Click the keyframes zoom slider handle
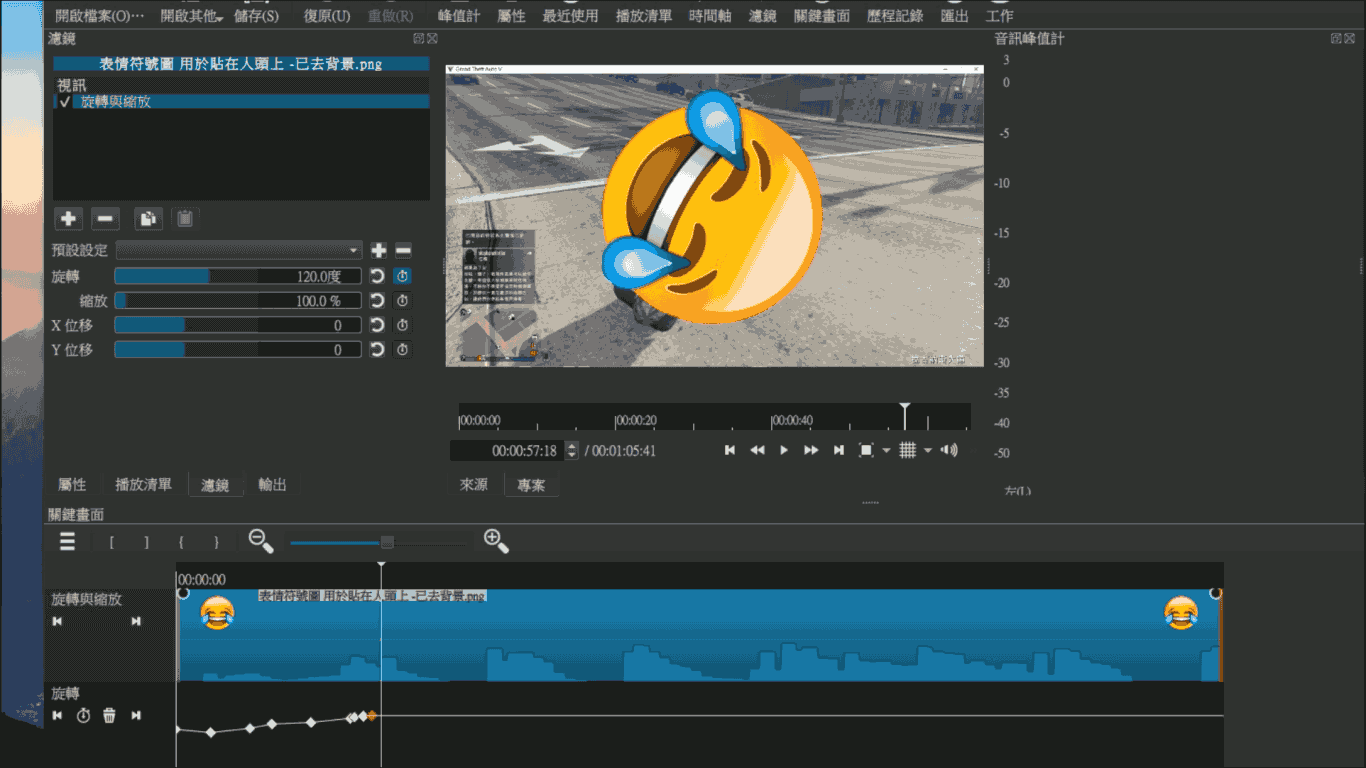Viewport: 1366px width, 768px height. click(387, 542)
